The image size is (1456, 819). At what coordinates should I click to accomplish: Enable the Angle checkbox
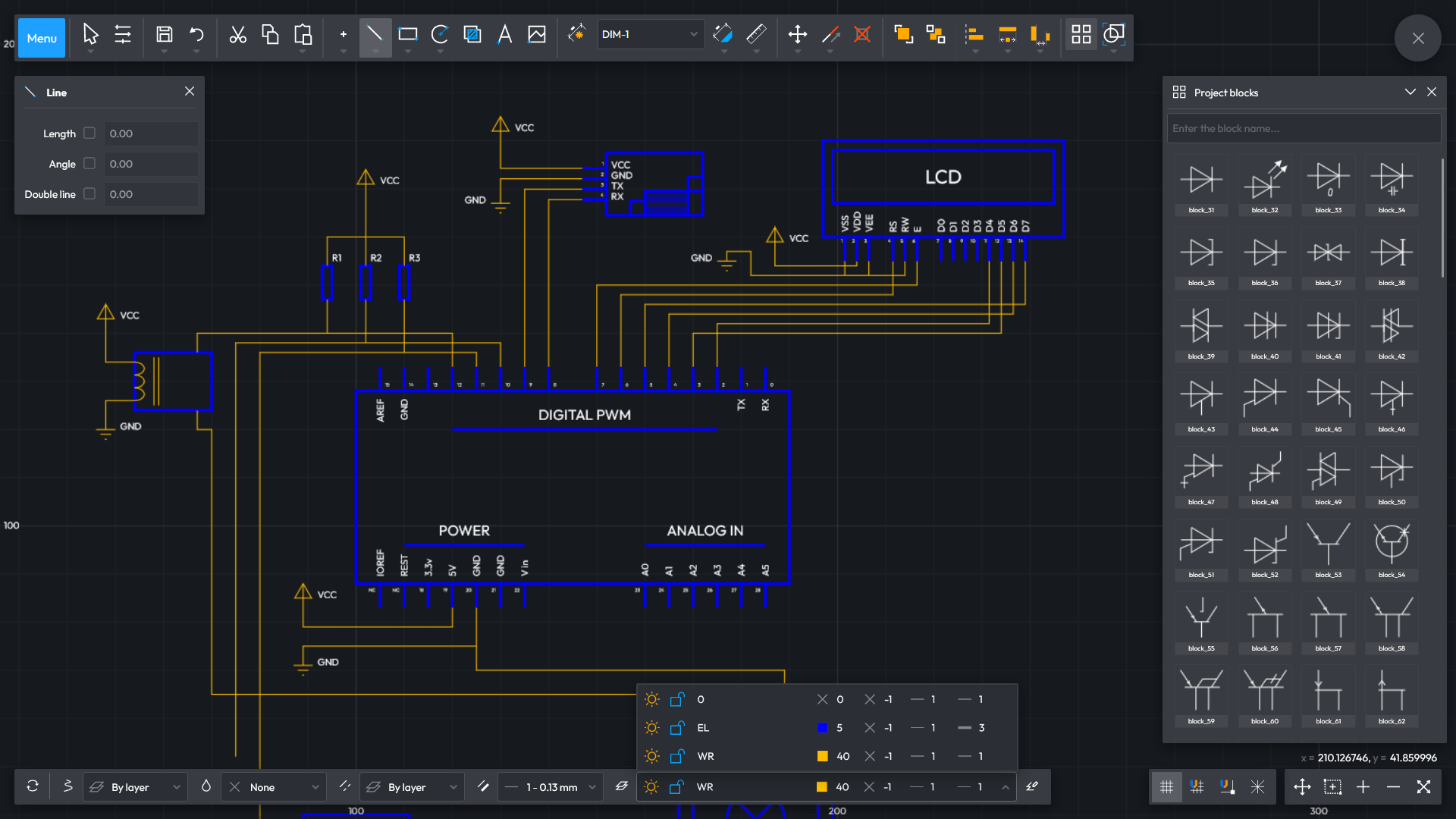pos(89,164)
